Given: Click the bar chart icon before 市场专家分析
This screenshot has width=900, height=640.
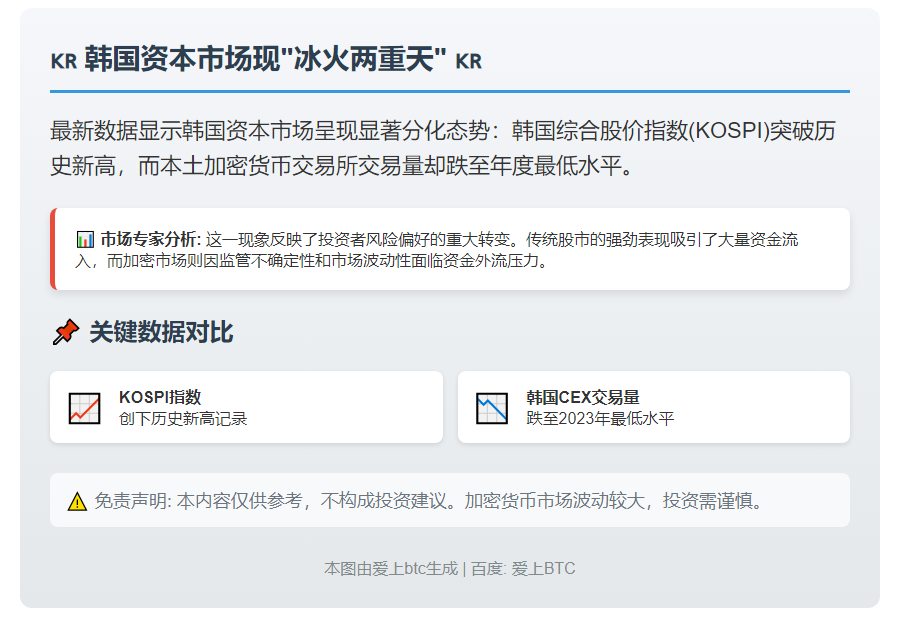Looking at the screenshot, I should tap(85, 239).
